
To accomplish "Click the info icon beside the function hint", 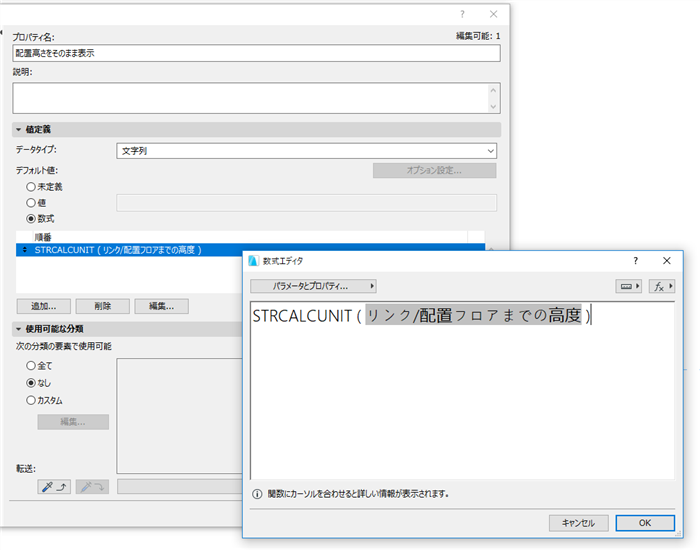I will (257, 494).
